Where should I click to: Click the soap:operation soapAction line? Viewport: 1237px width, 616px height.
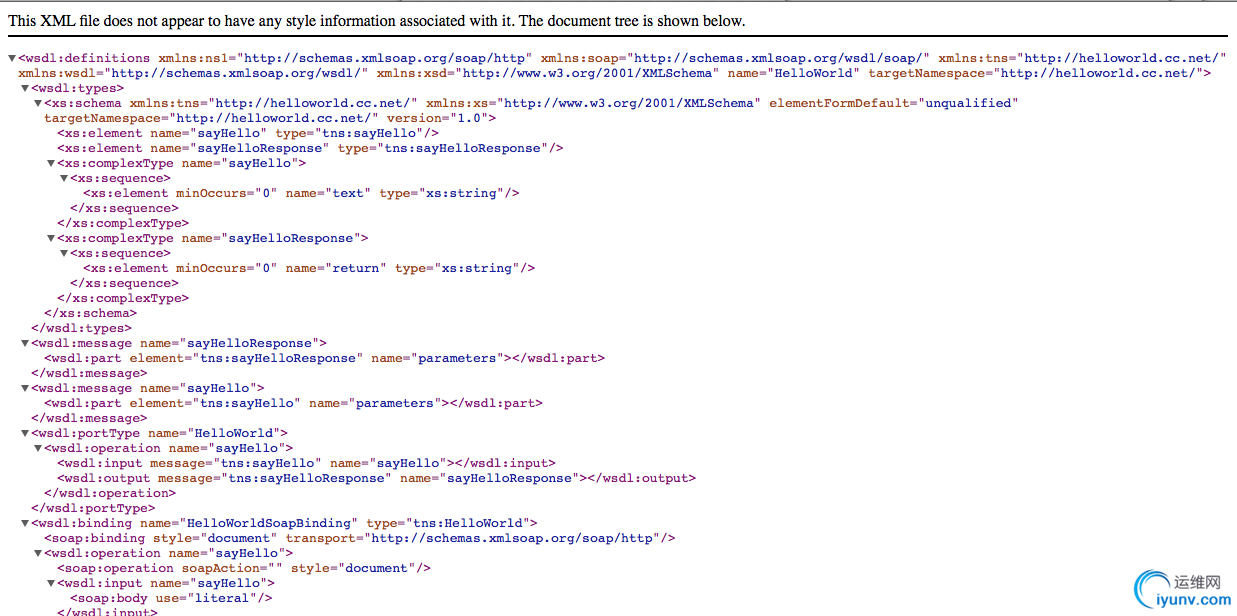(x=244, y=568)
